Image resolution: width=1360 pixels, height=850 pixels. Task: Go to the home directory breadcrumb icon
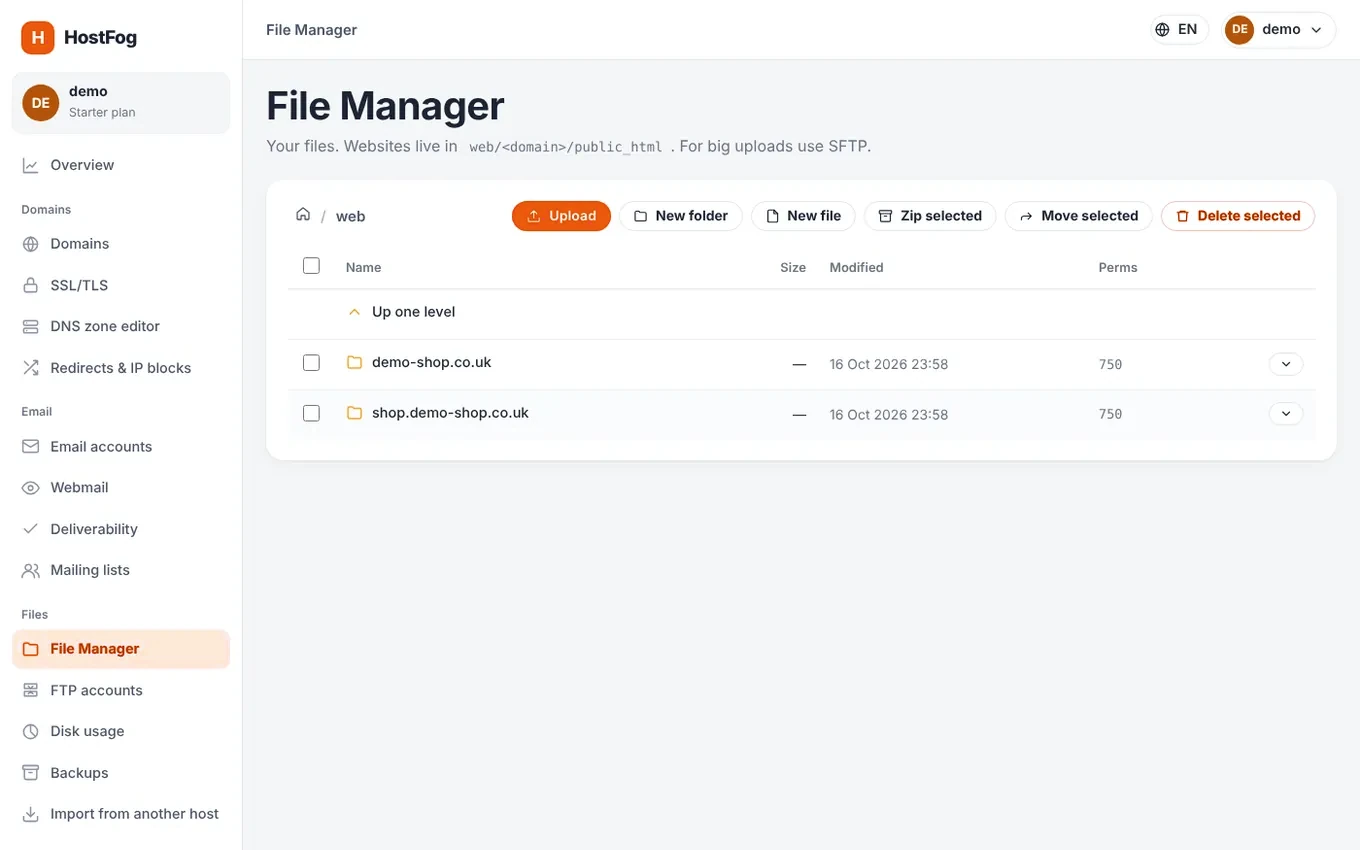click(x=303, y=215)
